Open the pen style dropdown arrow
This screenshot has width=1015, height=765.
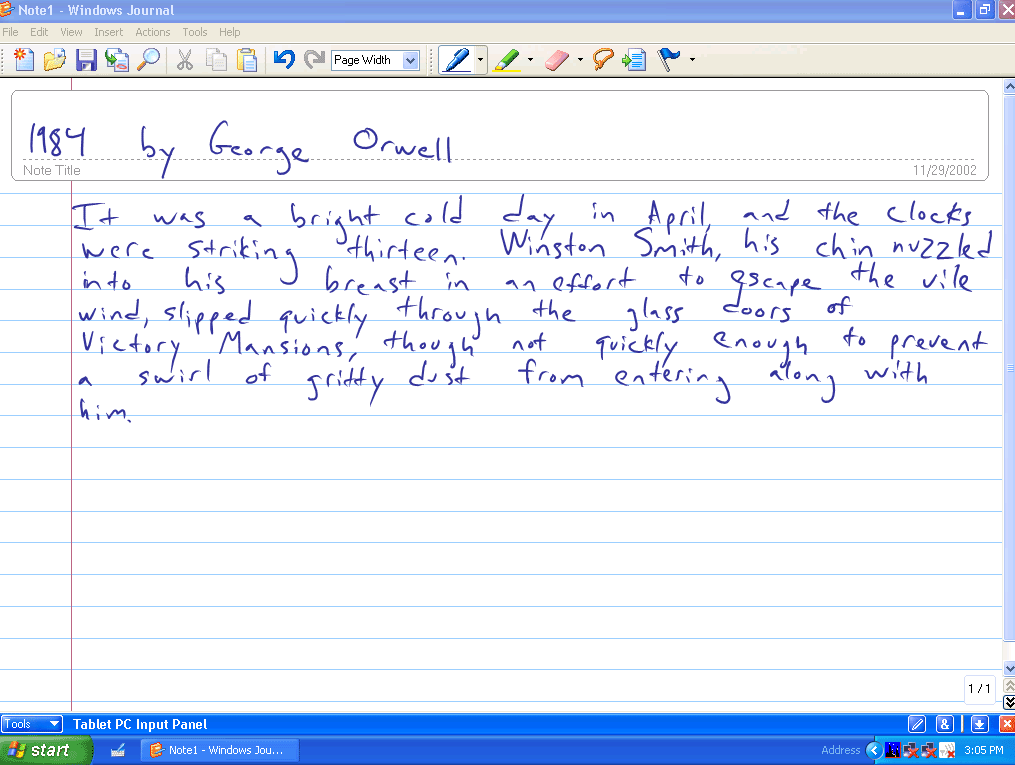click(479, 60)
